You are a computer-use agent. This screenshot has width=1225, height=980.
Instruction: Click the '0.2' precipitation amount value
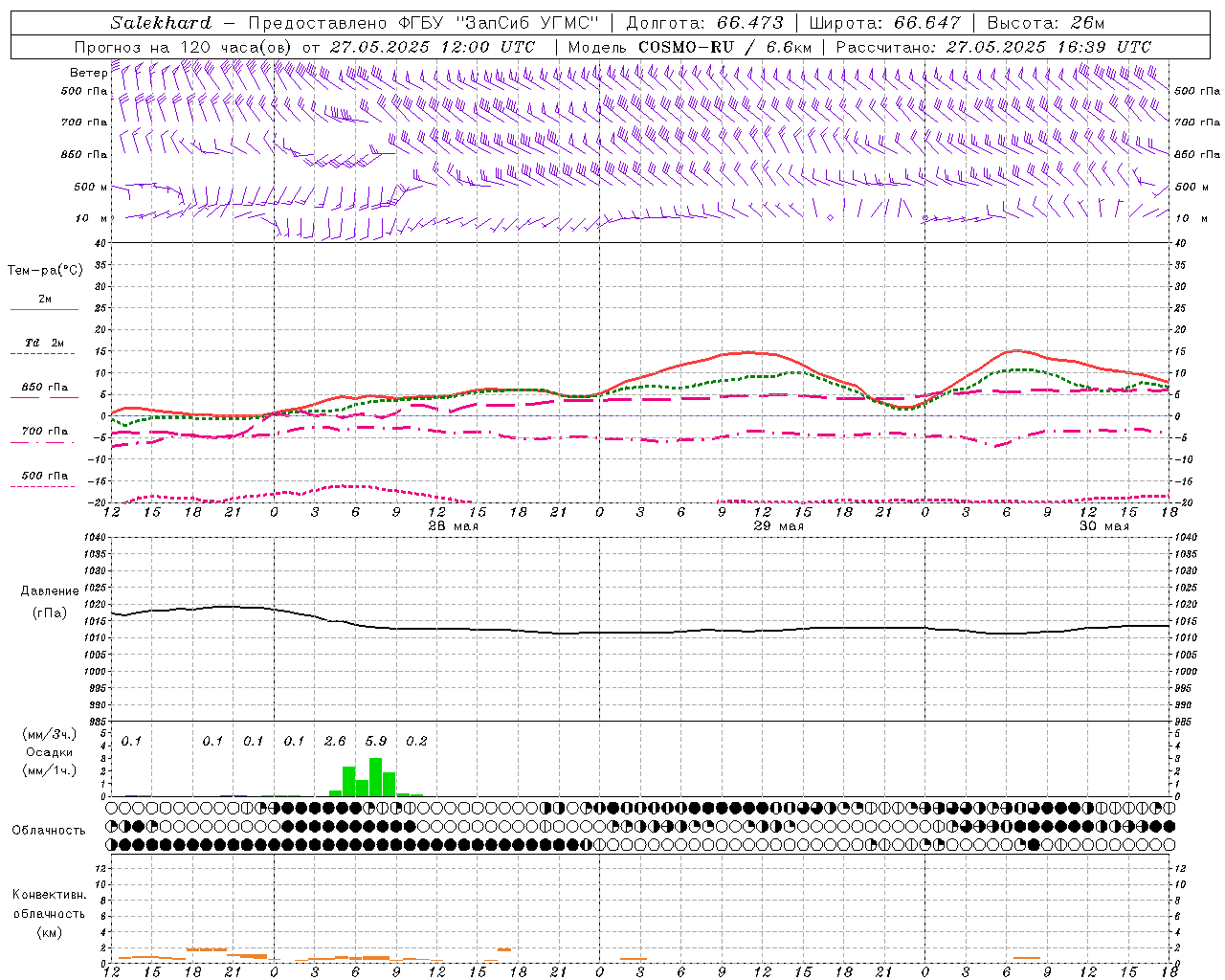416,742
